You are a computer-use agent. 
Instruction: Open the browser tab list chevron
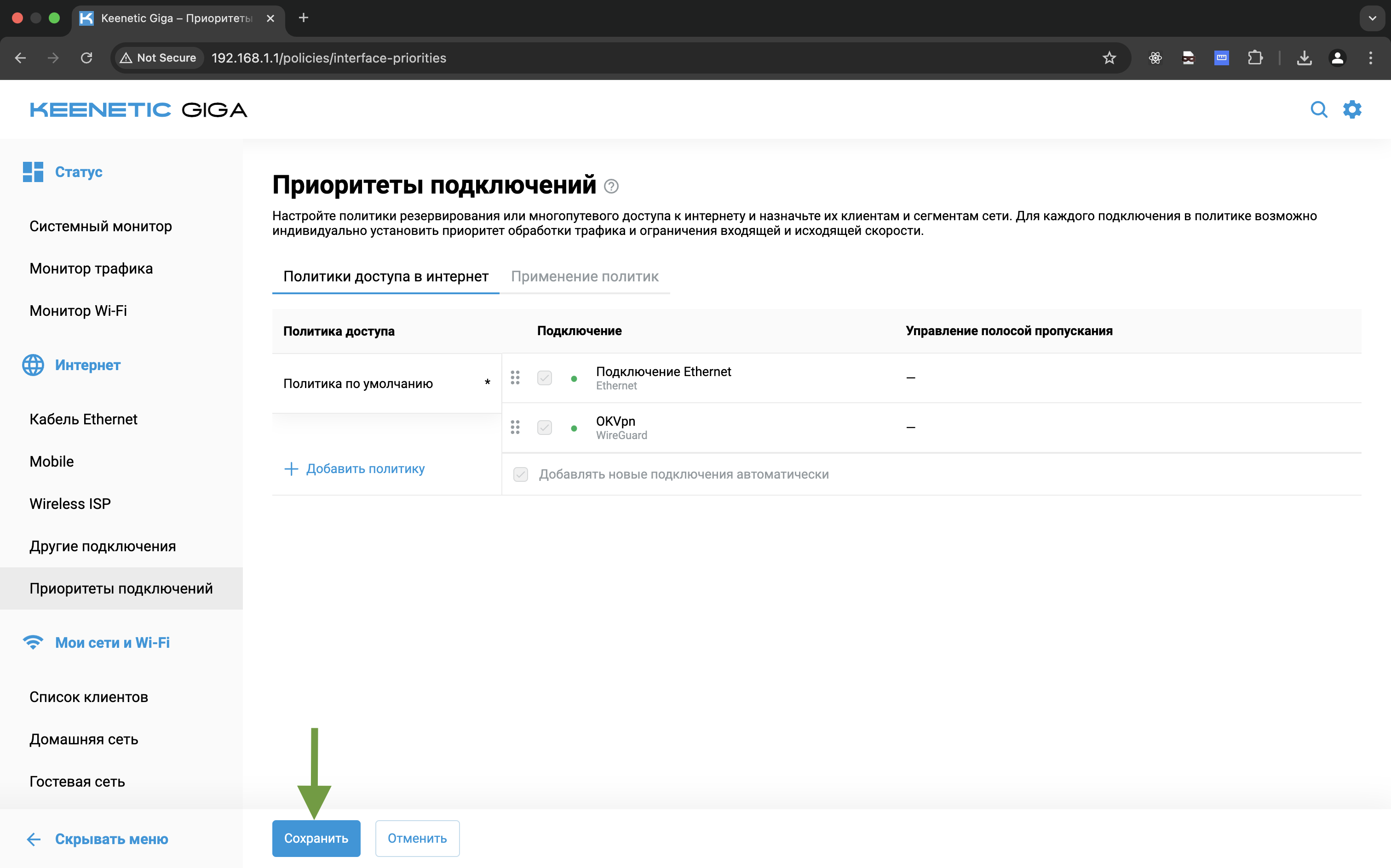coord(1372,18)
